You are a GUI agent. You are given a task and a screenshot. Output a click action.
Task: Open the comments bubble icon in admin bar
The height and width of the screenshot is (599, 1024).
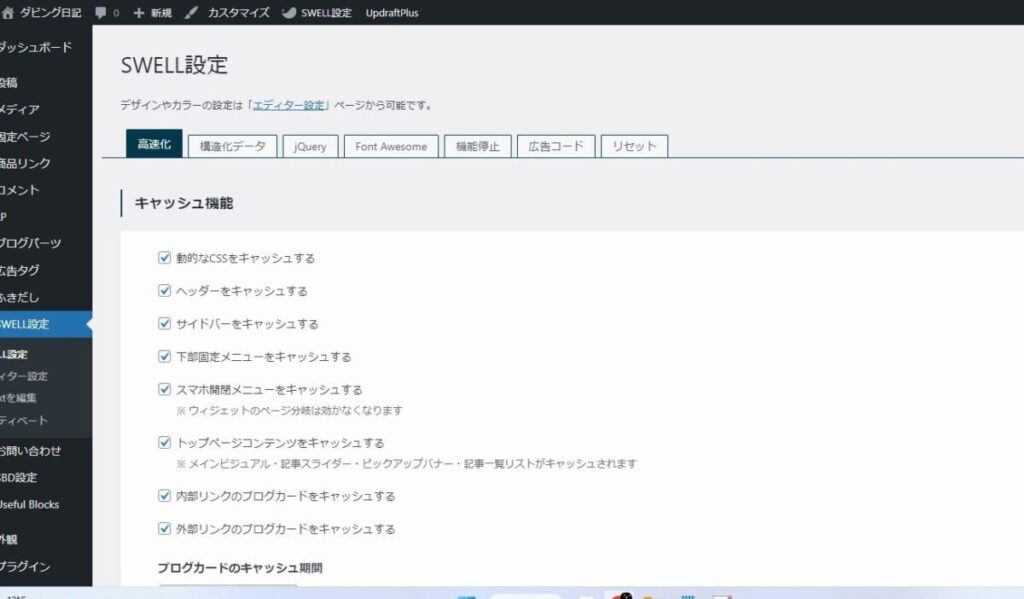[101, 12]
